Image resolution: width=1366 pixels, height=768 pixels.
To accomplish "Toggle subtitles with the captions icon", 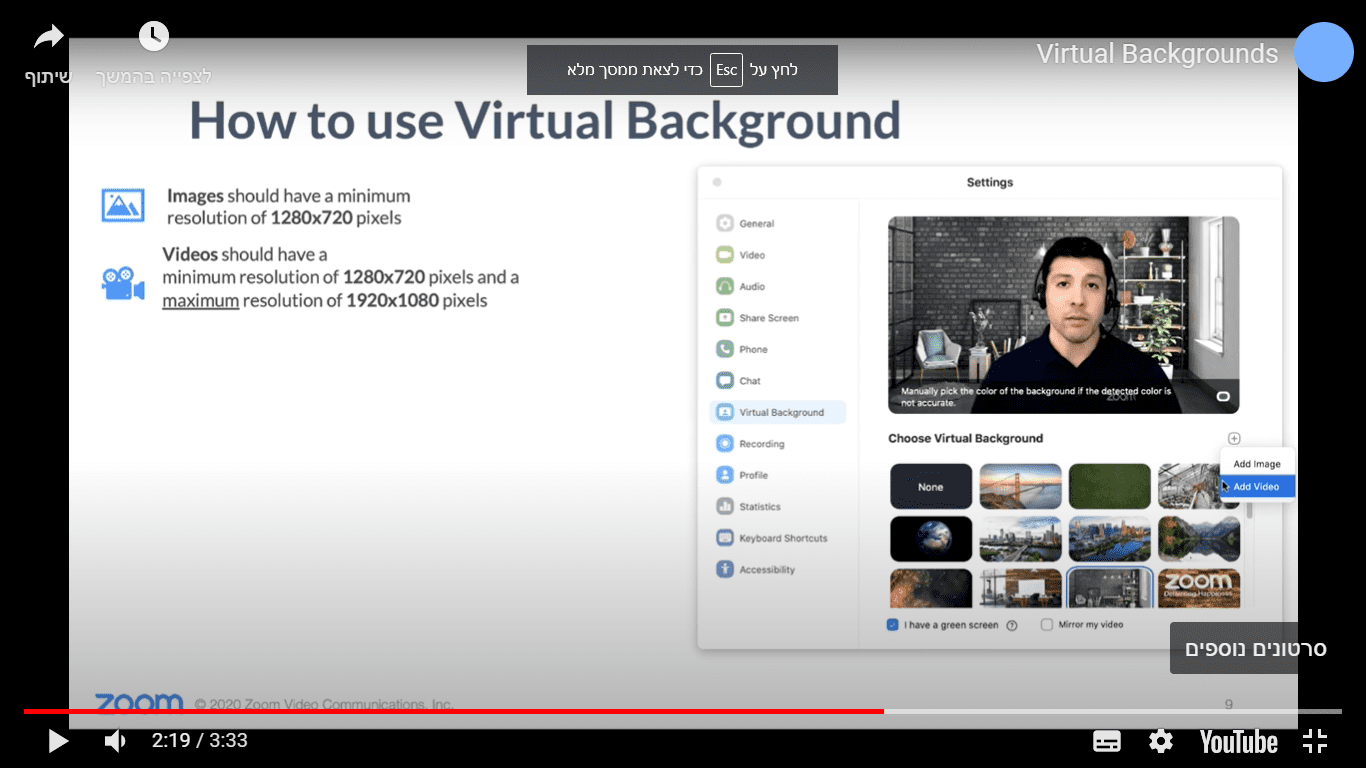I will (x=1107, y=741).
